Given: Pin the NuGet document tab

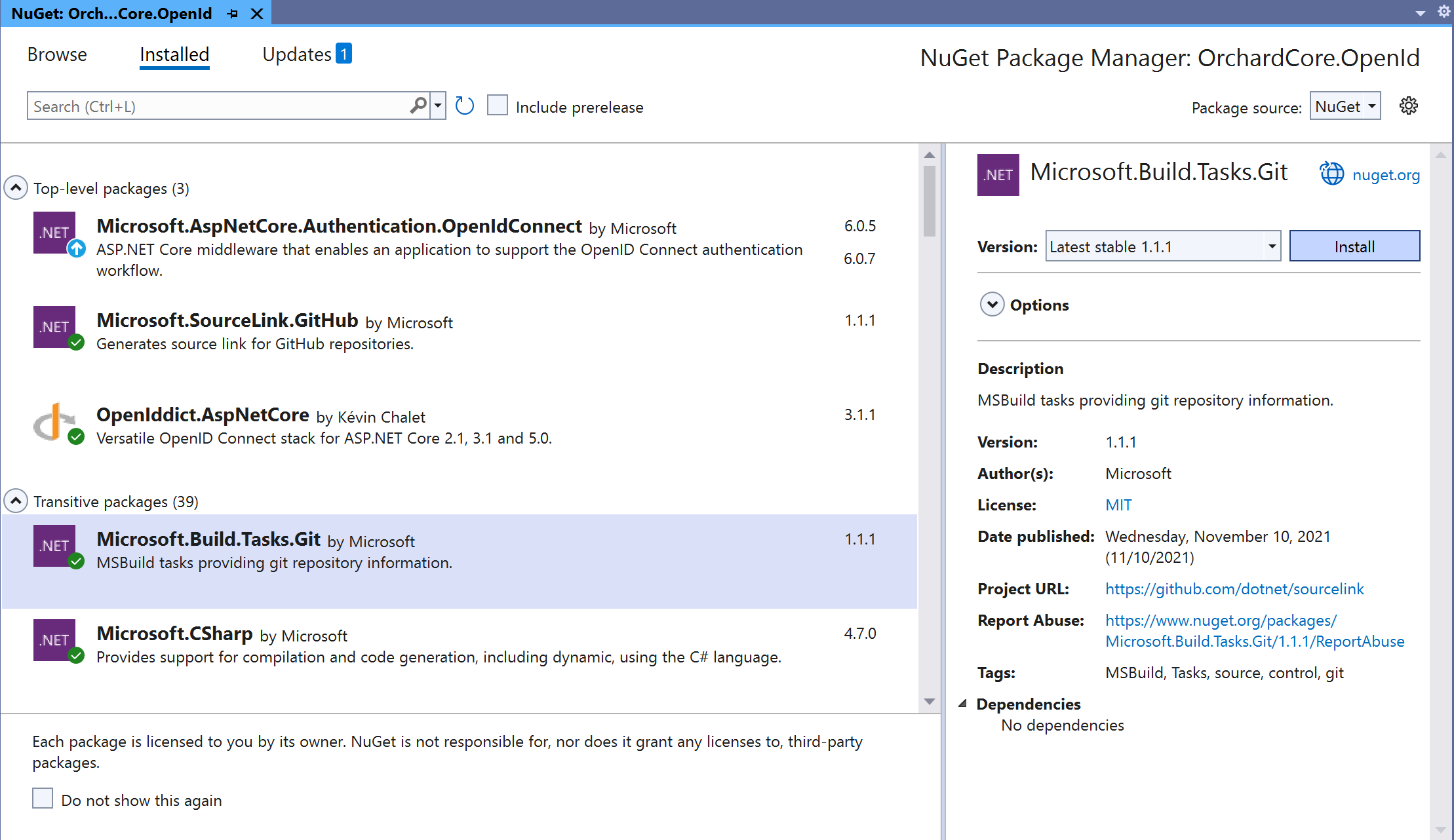Looking at the screenshot, I should pos(233,14).
